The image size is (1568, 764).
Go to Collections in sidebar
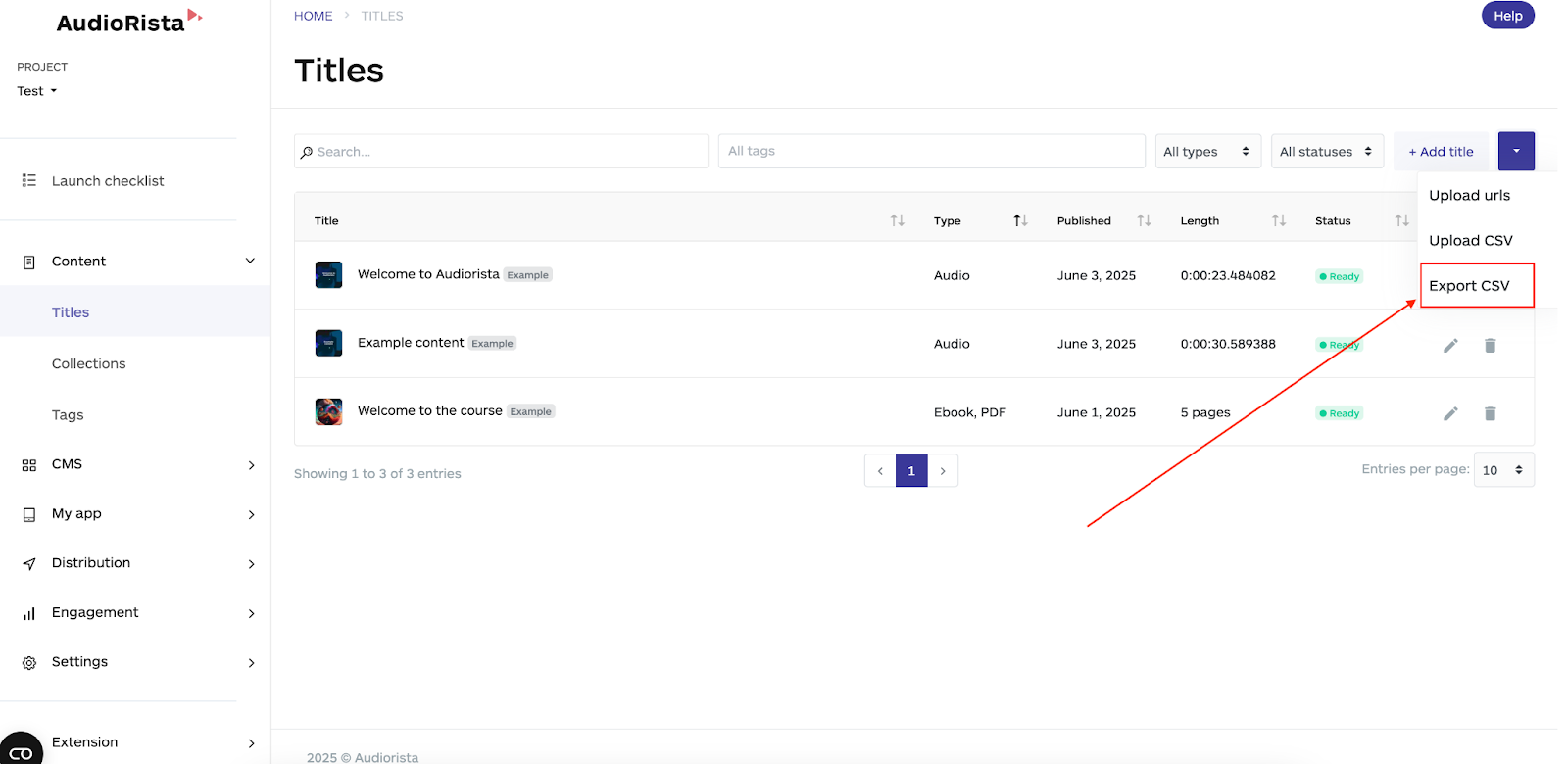pyautogui.click(x=89, y=363)
